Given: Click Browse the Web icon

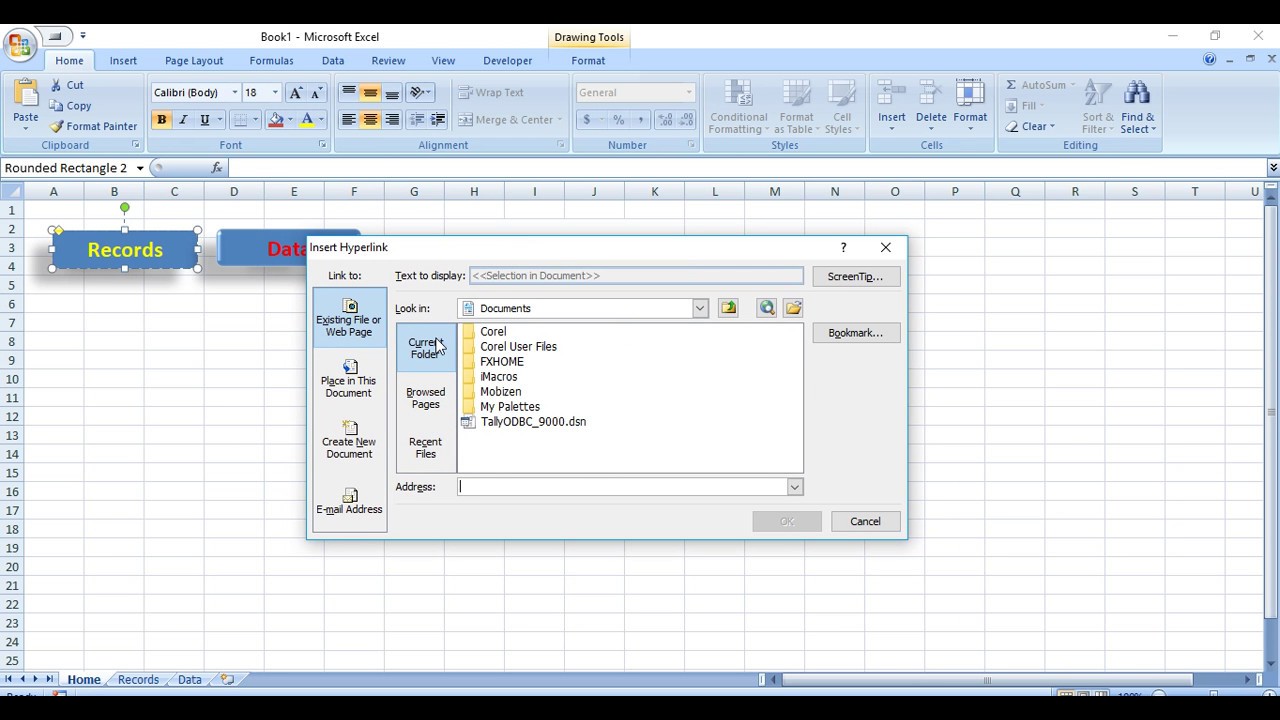Looking at the screenshot, I should coord(767,308).
